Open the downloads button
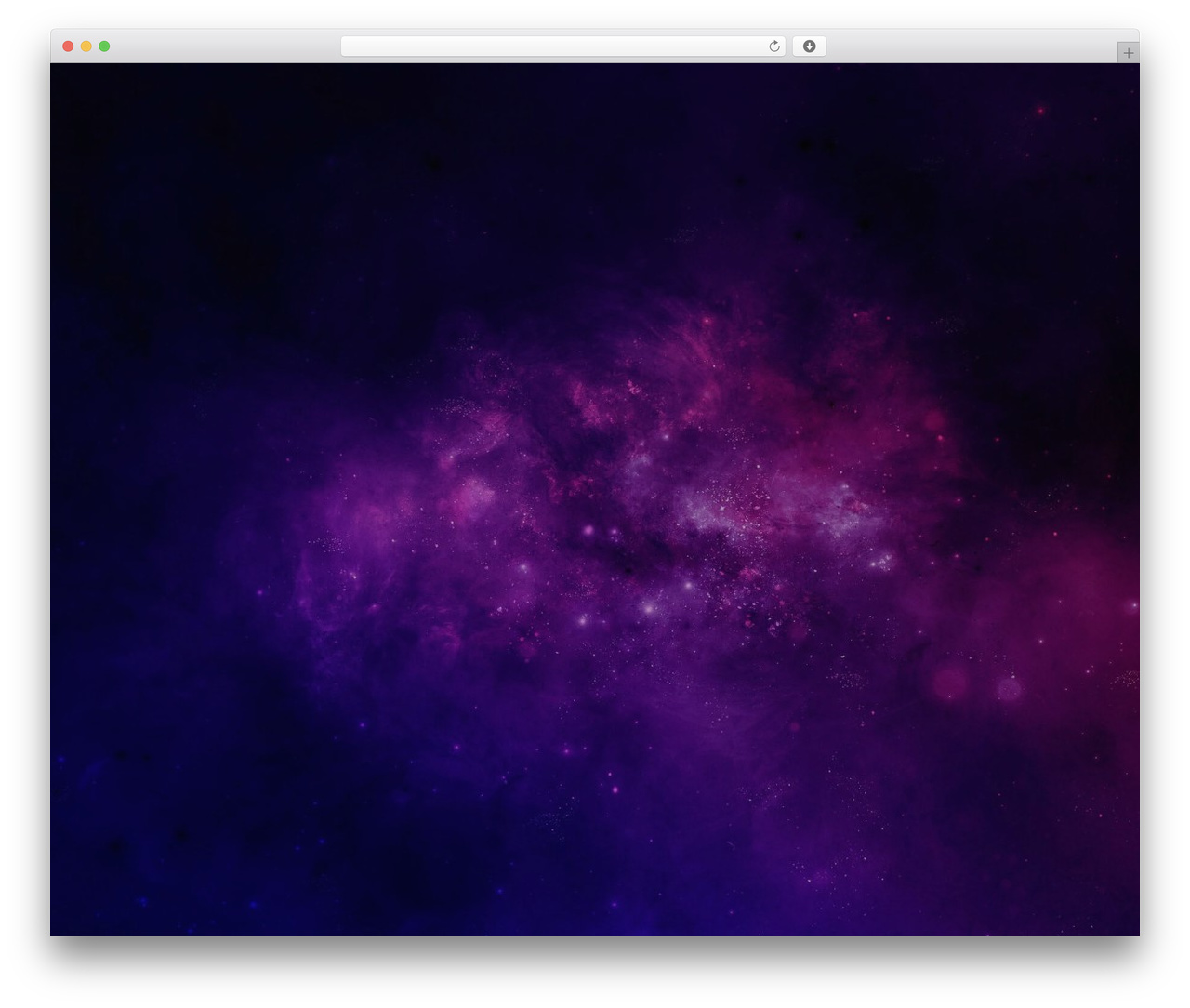 click(x=809, y=46)
